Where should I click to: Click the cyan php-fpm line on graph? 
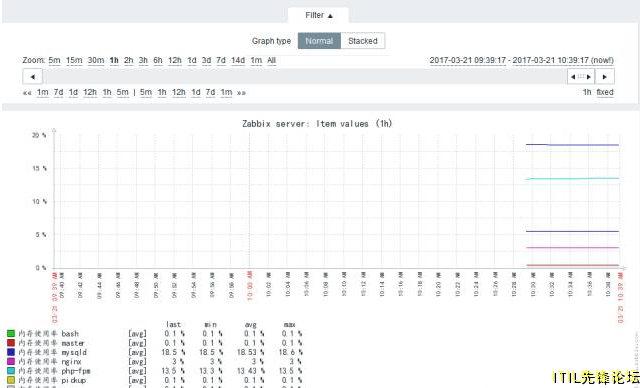[572, 178]
